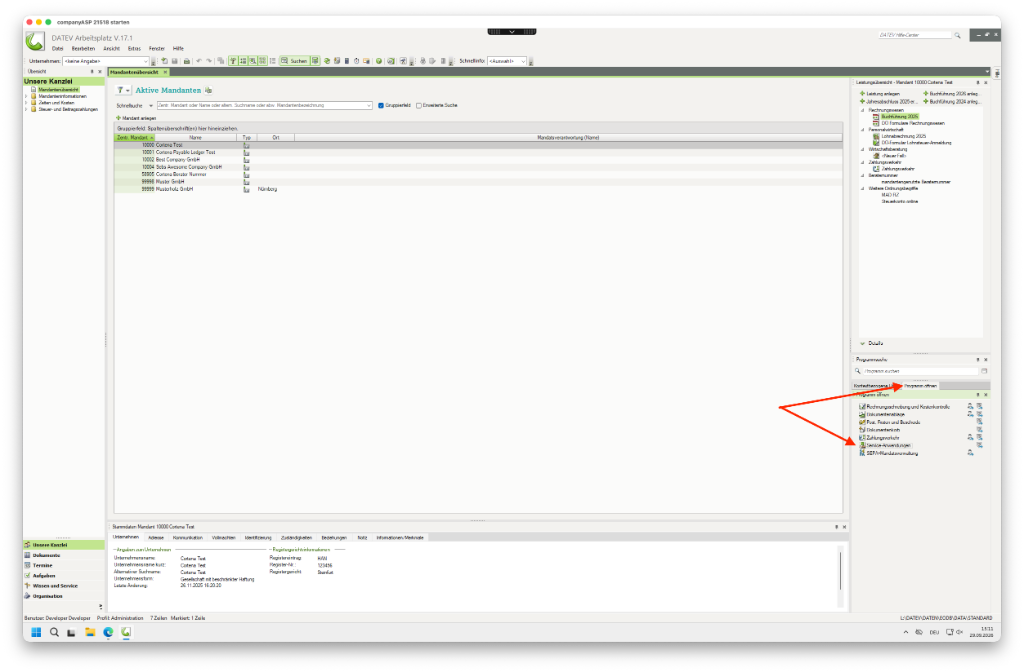This screenshot has height=672, width=1024.
Task: Click the export icon right of Aktive Mandanten
Action: [x=208, y=90]
